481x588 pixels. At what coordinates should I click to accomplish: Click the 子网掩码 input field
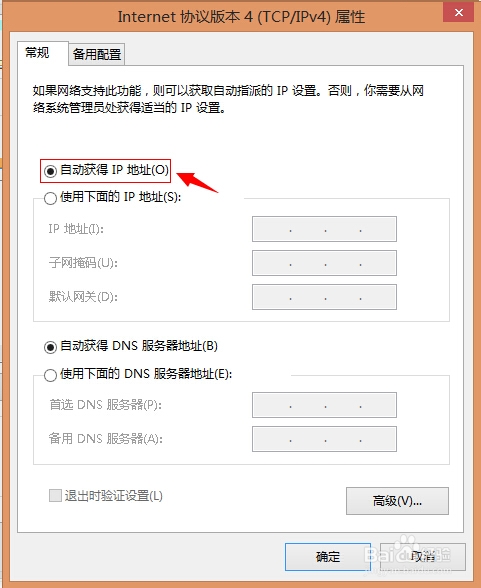tap(324, 263)
